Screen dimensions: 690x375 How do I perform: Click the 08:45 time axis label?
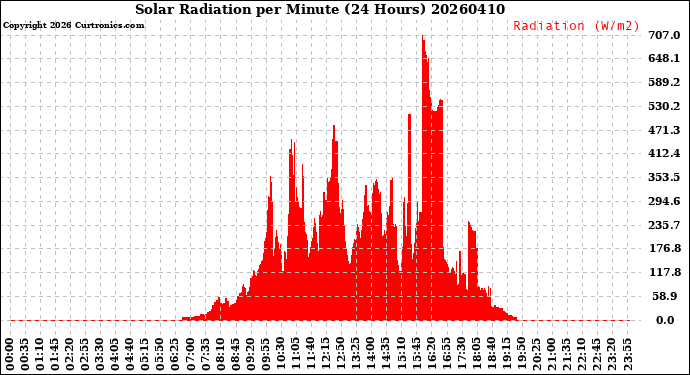(236, 355)
